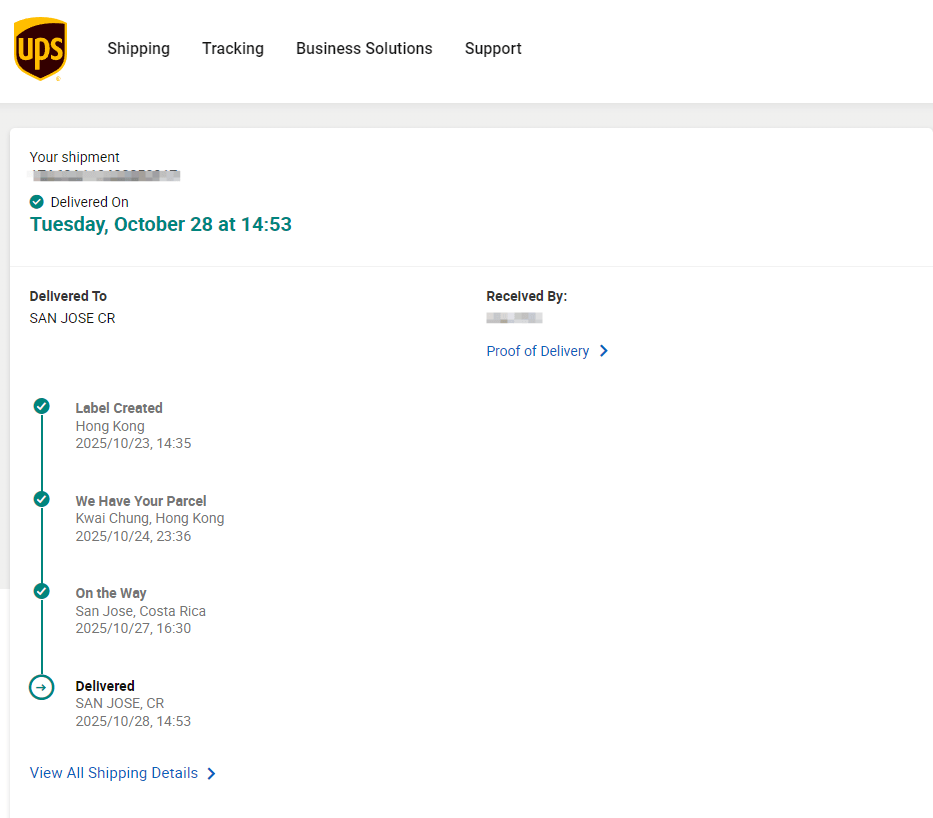Select the We Have Your Parcel checkmark
Screen dimensions: 933x818
point(41,499)
